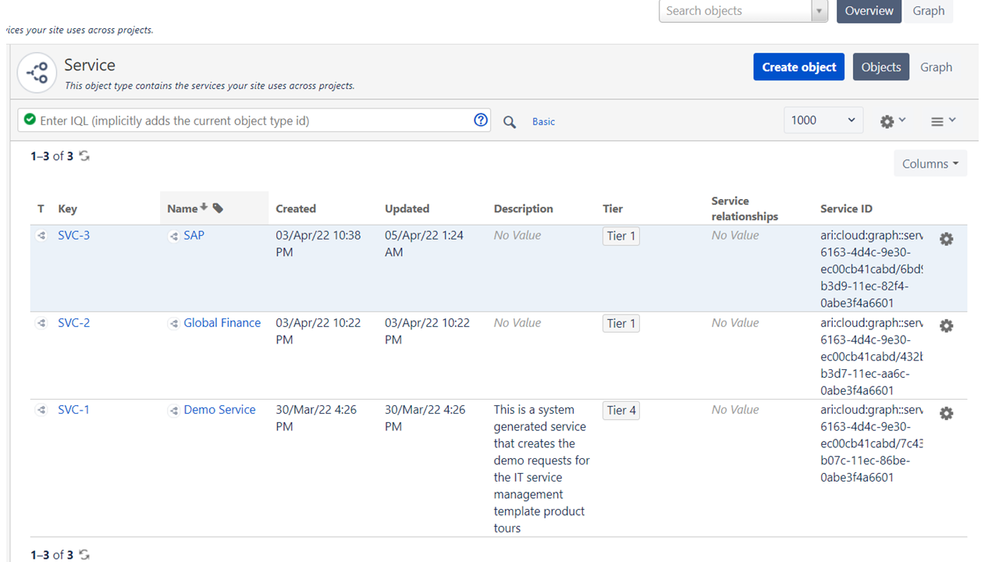Open the gear settings dropdown in toolbar
Image resolution: width=999 pixels, height=562 pixels.
(892, 120)
